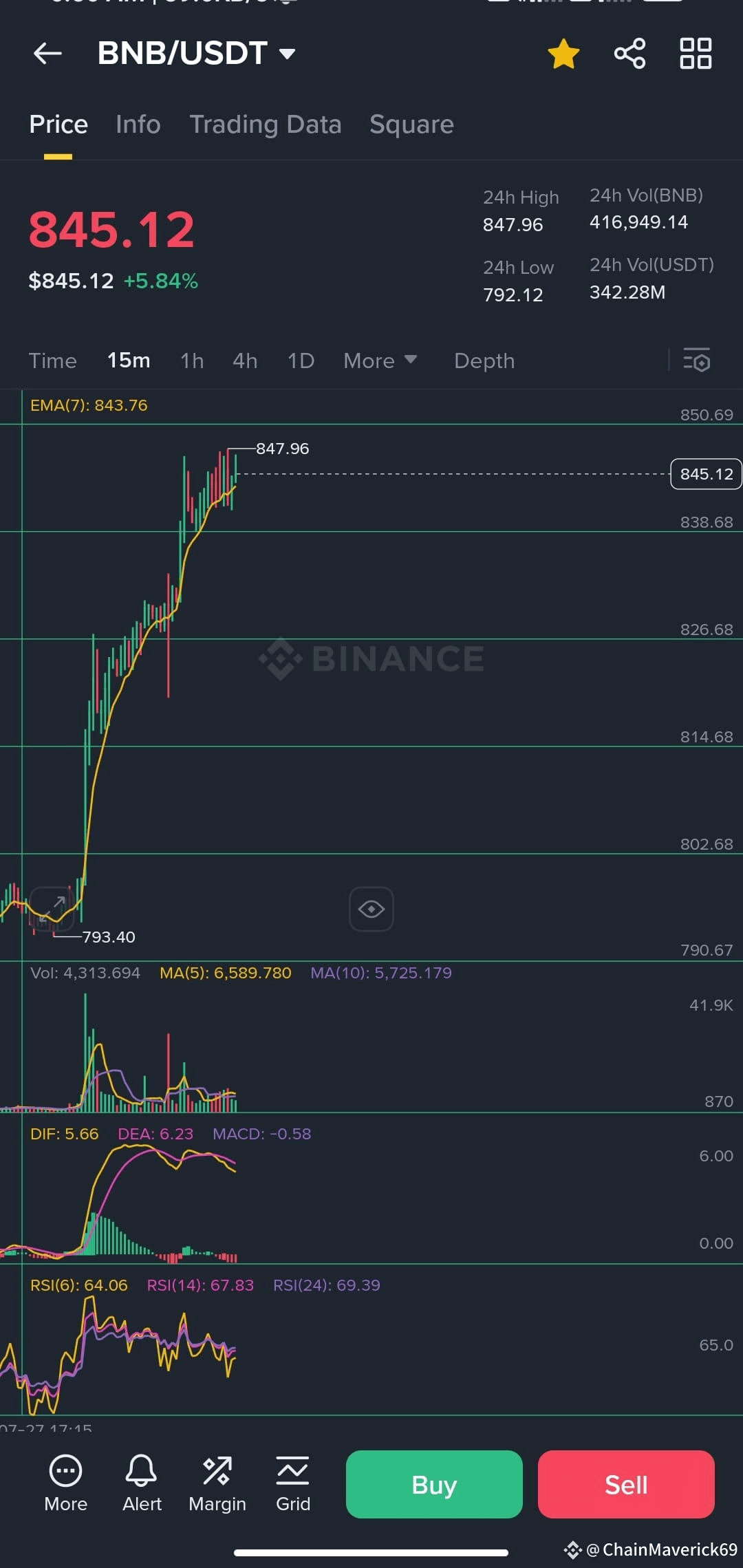
Task: Open the four-square grid layout icon
Action: [696, 54]
